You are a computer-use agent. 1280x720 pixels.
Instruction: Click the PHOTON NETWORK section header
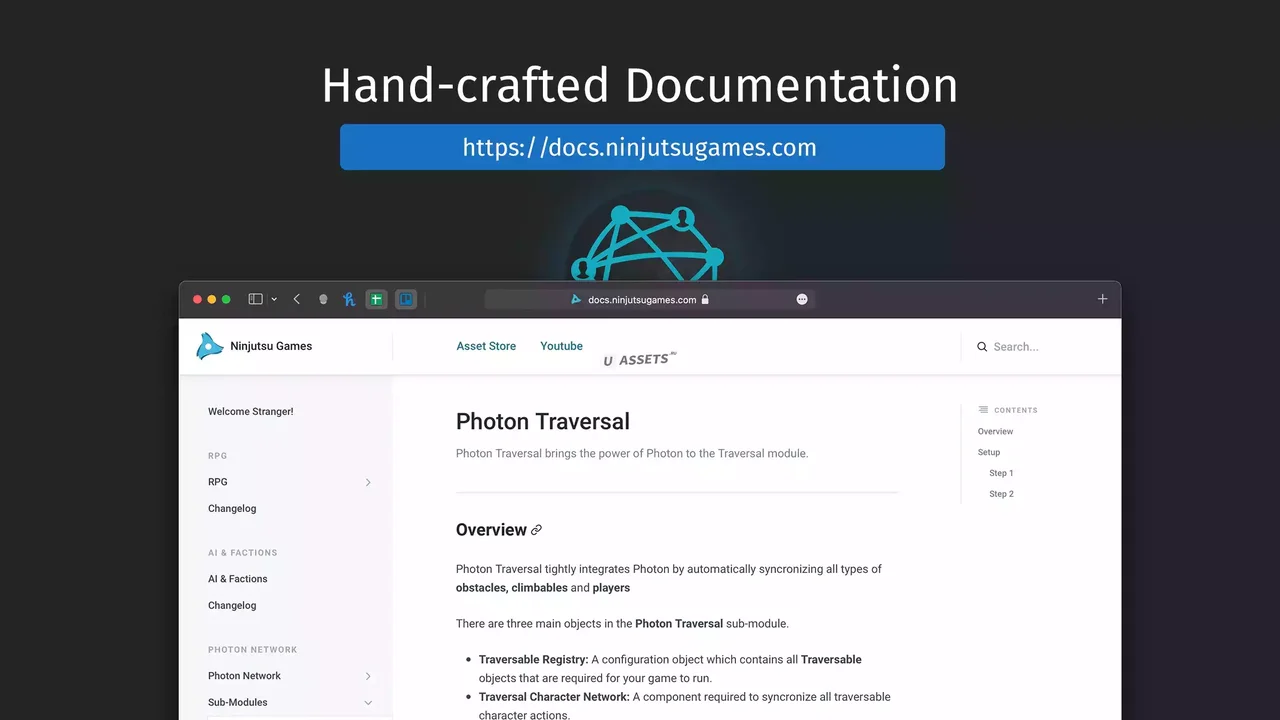[253, 650]
